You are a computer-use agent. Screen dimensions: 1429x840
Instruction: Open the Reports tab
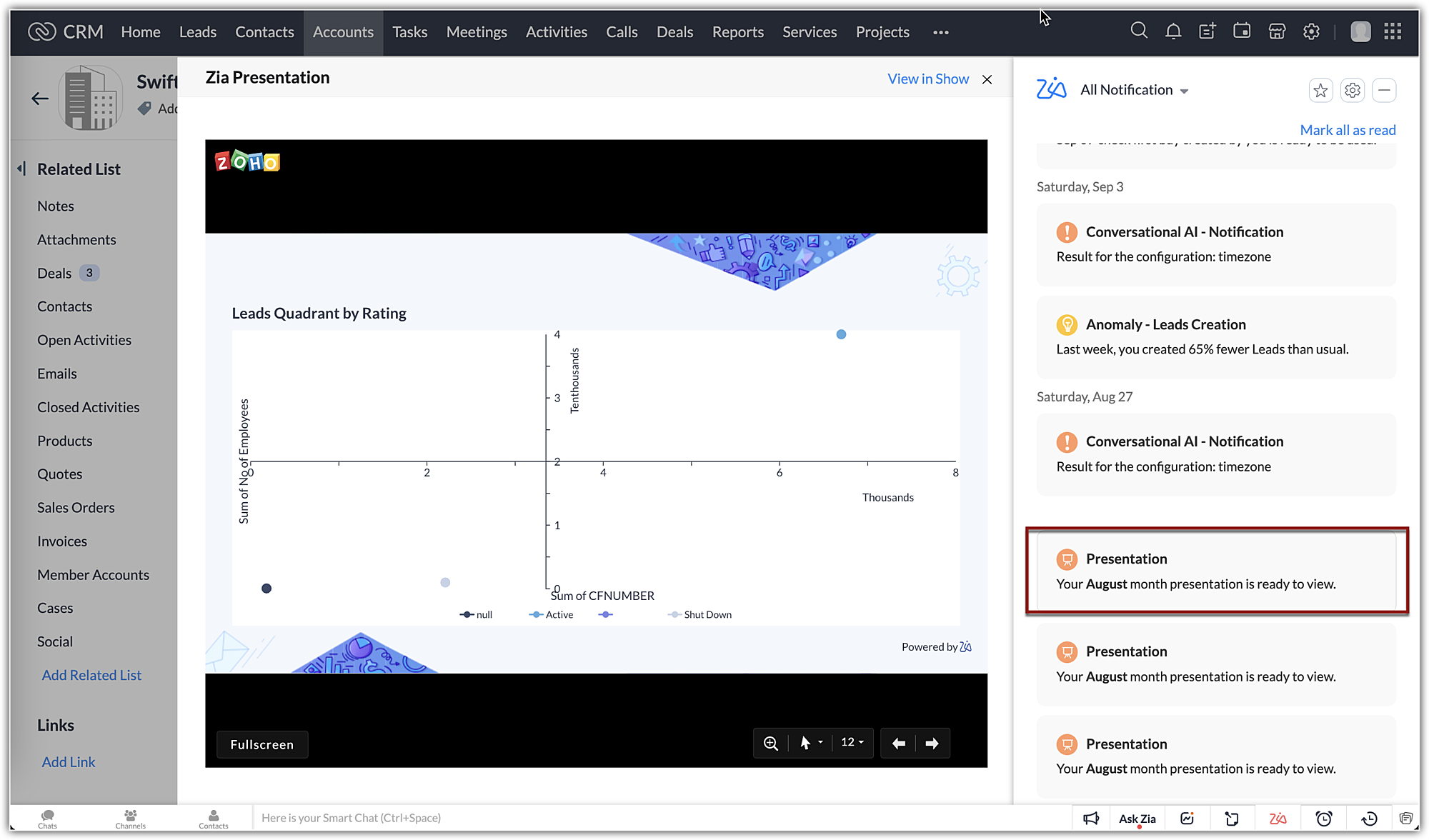coord(737,32)
